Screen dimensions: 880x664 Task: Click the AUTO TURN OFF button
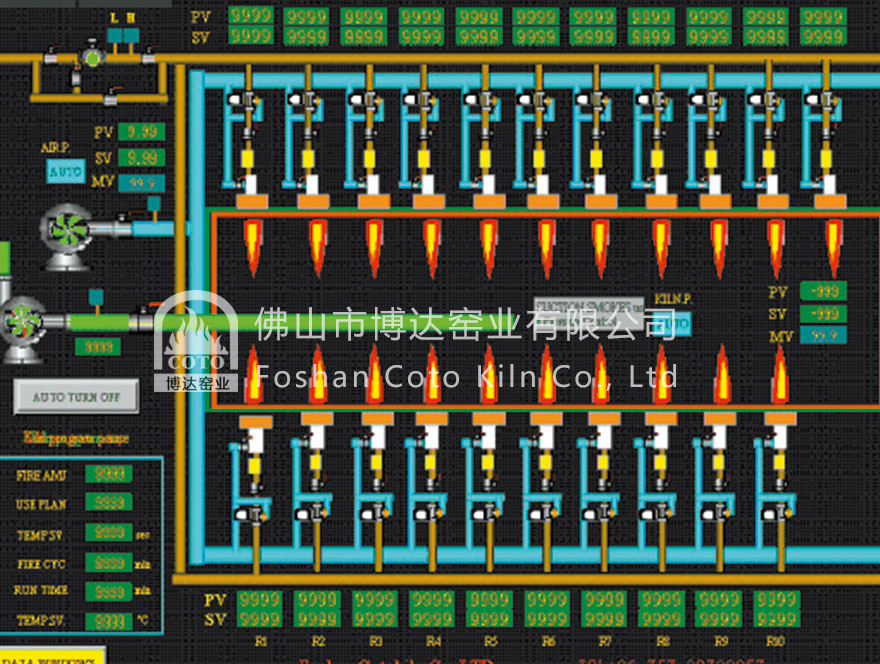76,397
